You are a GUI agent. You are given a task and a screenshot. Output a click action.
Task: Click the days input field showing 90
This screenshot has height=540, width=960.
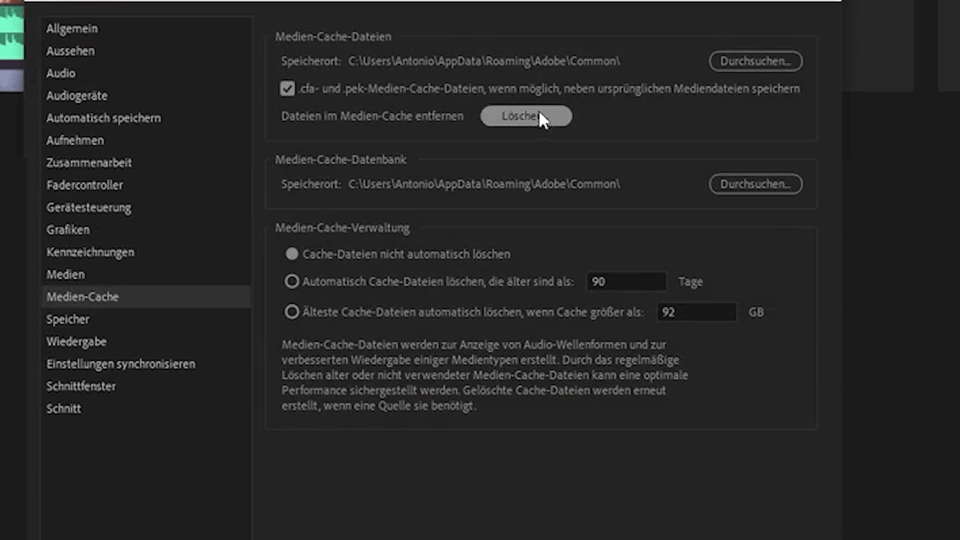pyautogui.click(x=626, y=282)
